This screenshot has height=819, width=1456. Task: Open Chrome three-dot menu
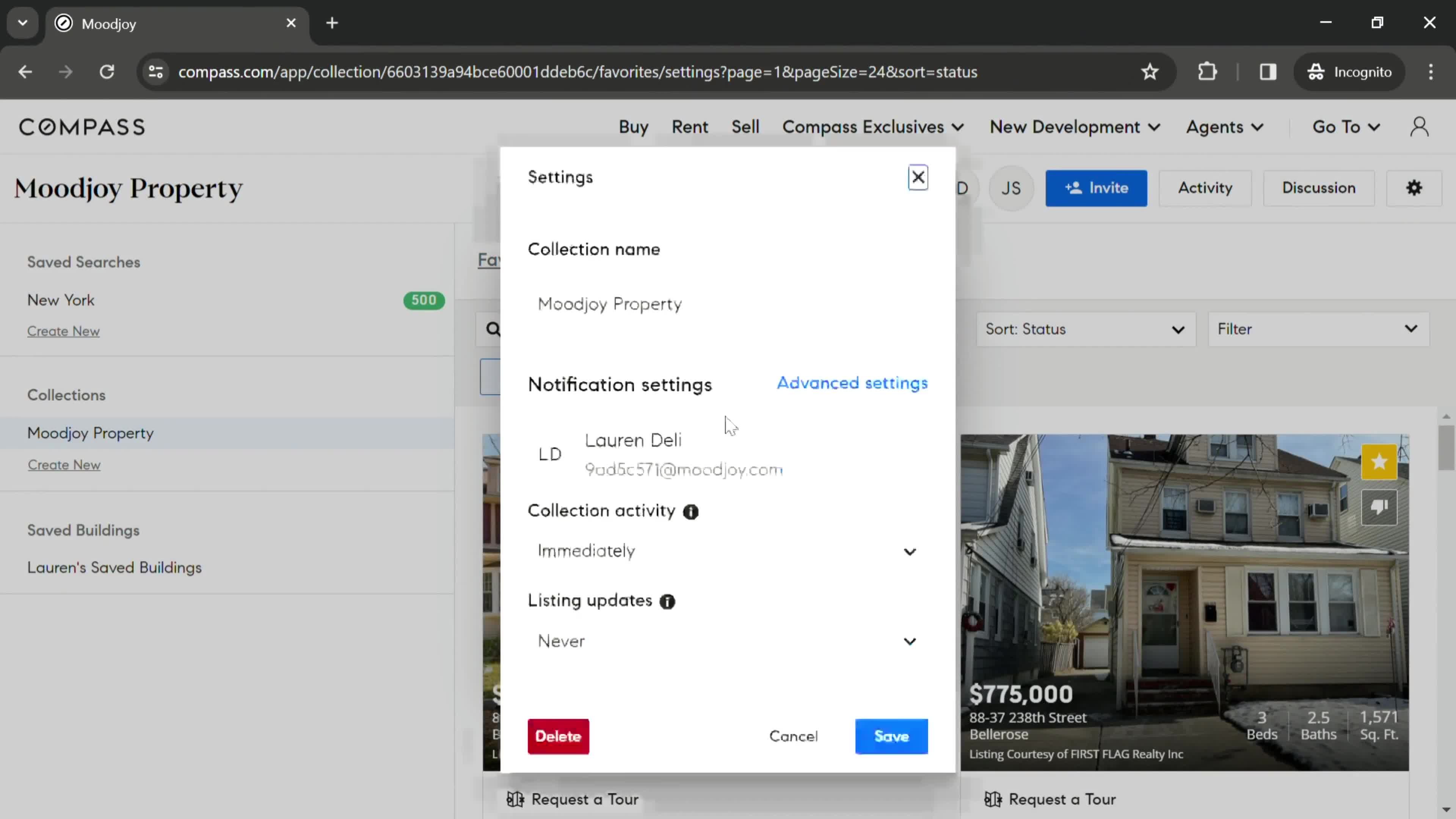[x=1431, y=72]
